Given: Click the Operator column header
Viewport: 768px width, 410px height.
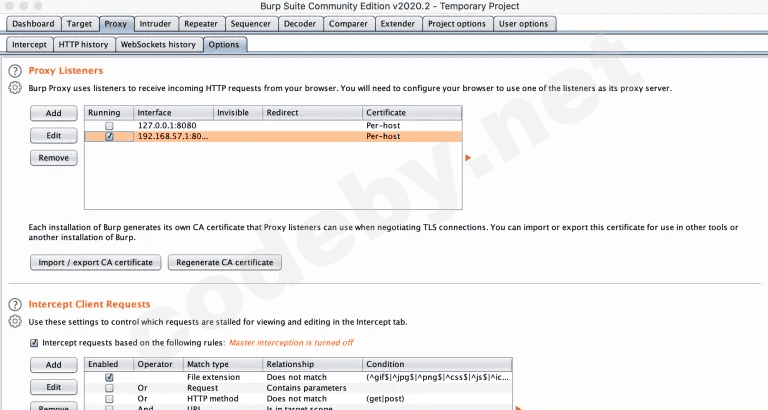Looking at the screenshot, I should tap(158, 364).
